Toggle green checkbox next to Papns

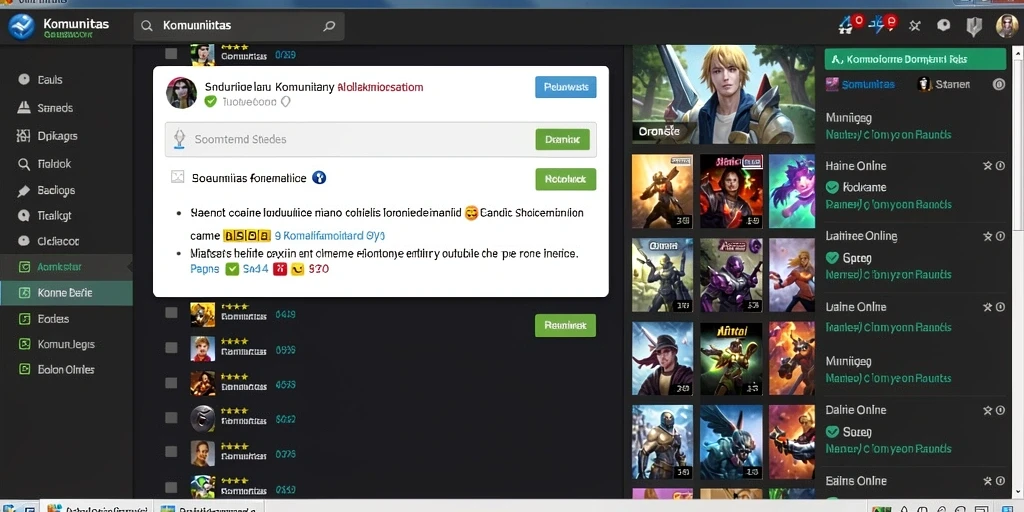pos(232,268)
